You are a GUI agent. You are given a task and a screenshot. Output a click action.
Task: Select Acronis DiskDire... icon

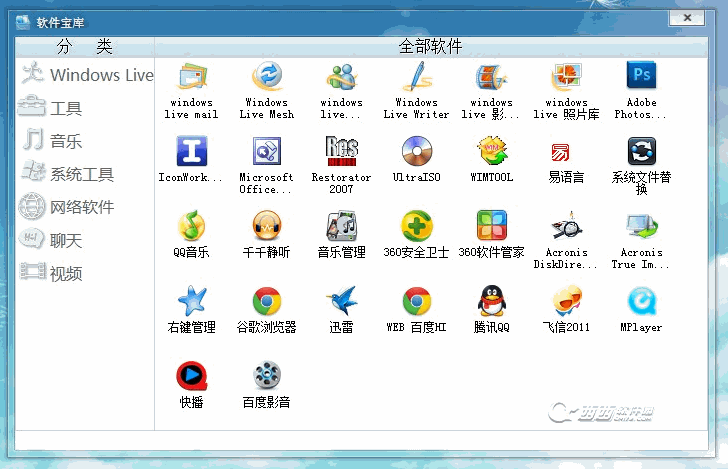[566, 226]
